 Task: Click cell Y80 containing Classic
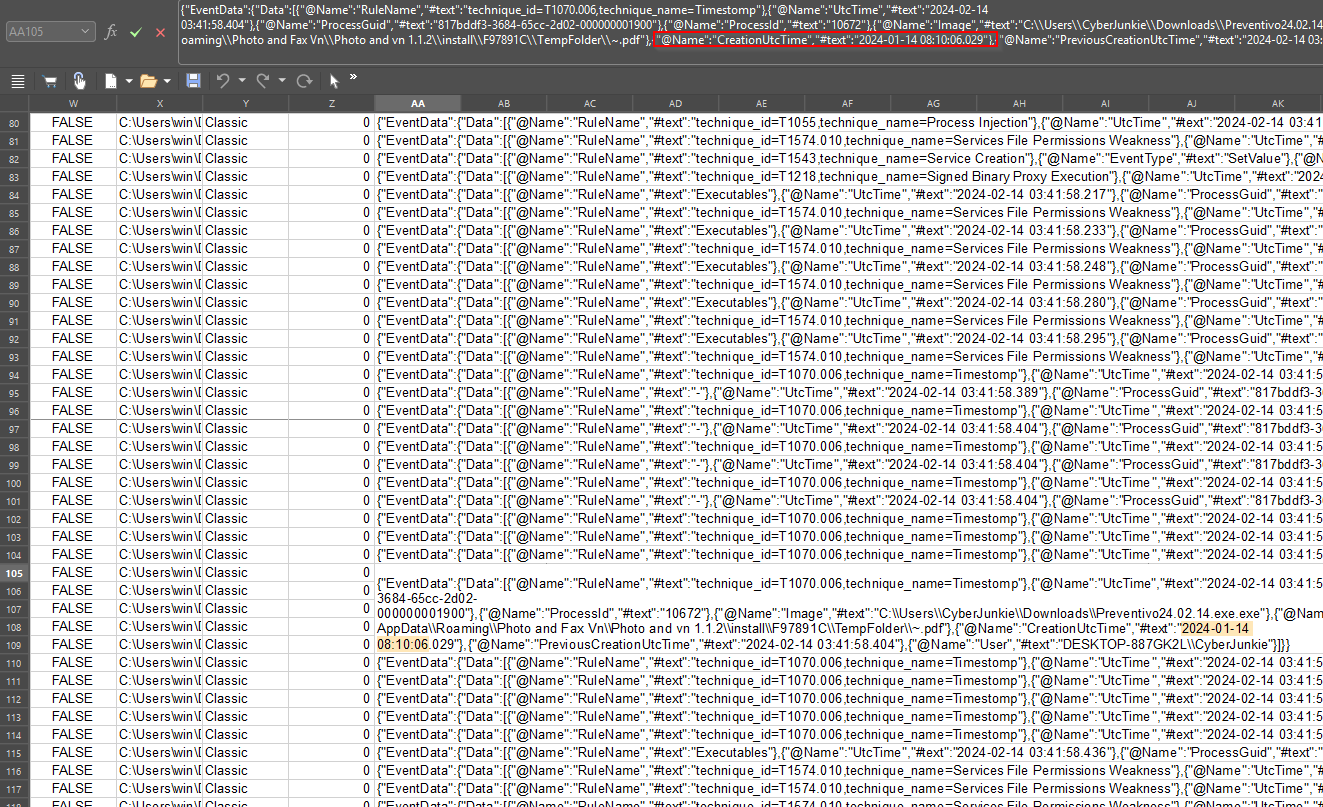point(245,123)
